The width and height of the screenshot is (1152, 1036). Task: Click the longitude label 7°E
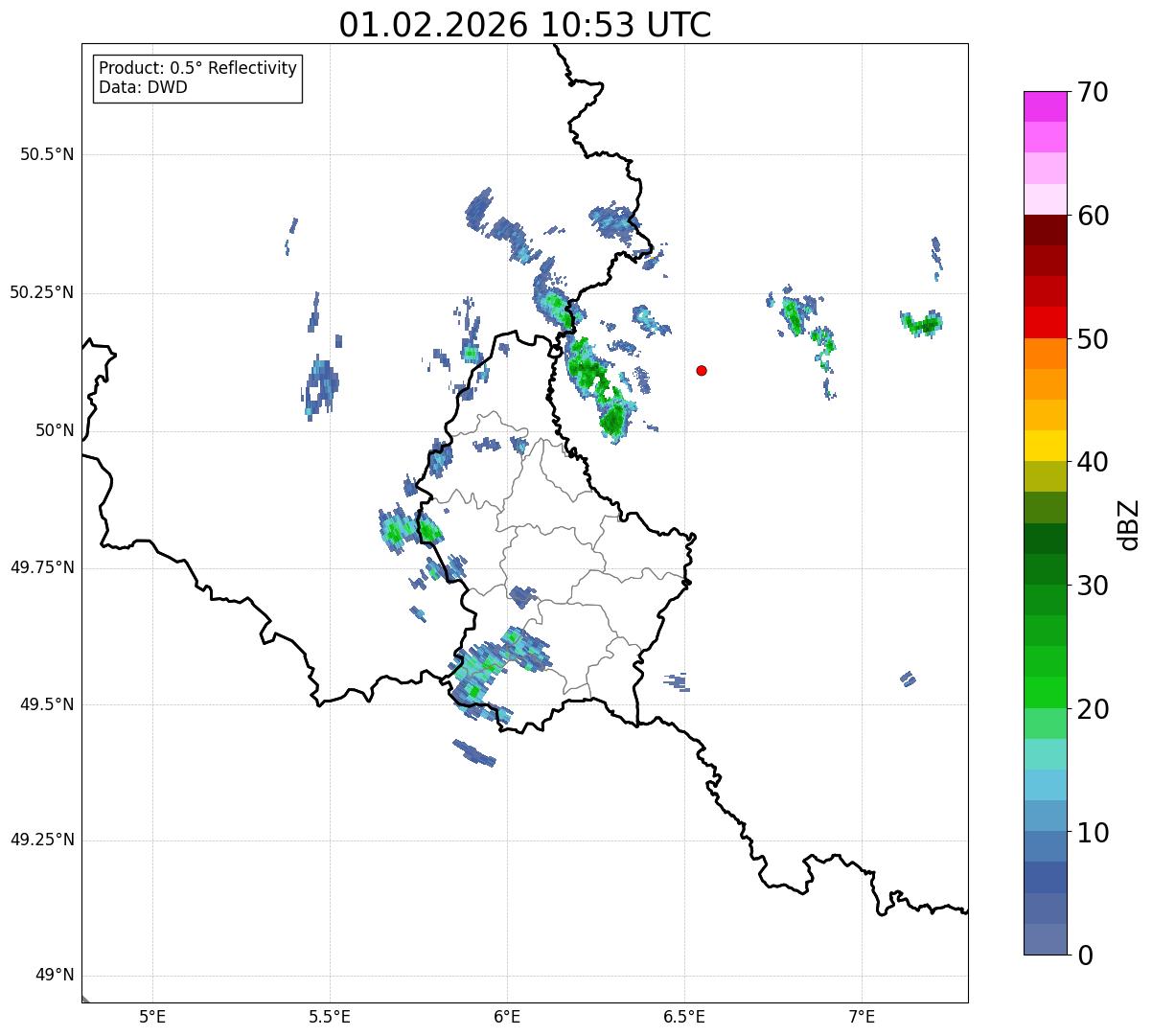pyautogui.click(x=862, y=1017)
